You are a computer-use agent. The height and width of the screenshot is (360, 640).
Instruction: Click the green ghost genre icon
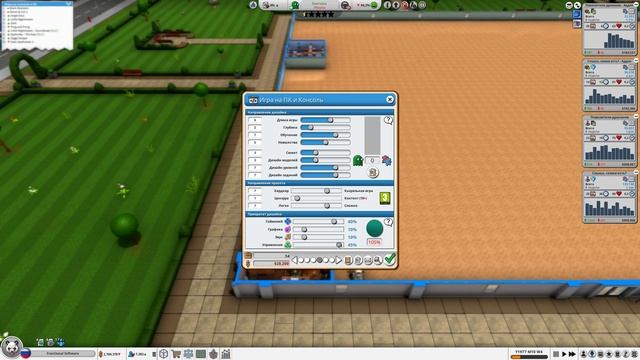click(358, 160)
